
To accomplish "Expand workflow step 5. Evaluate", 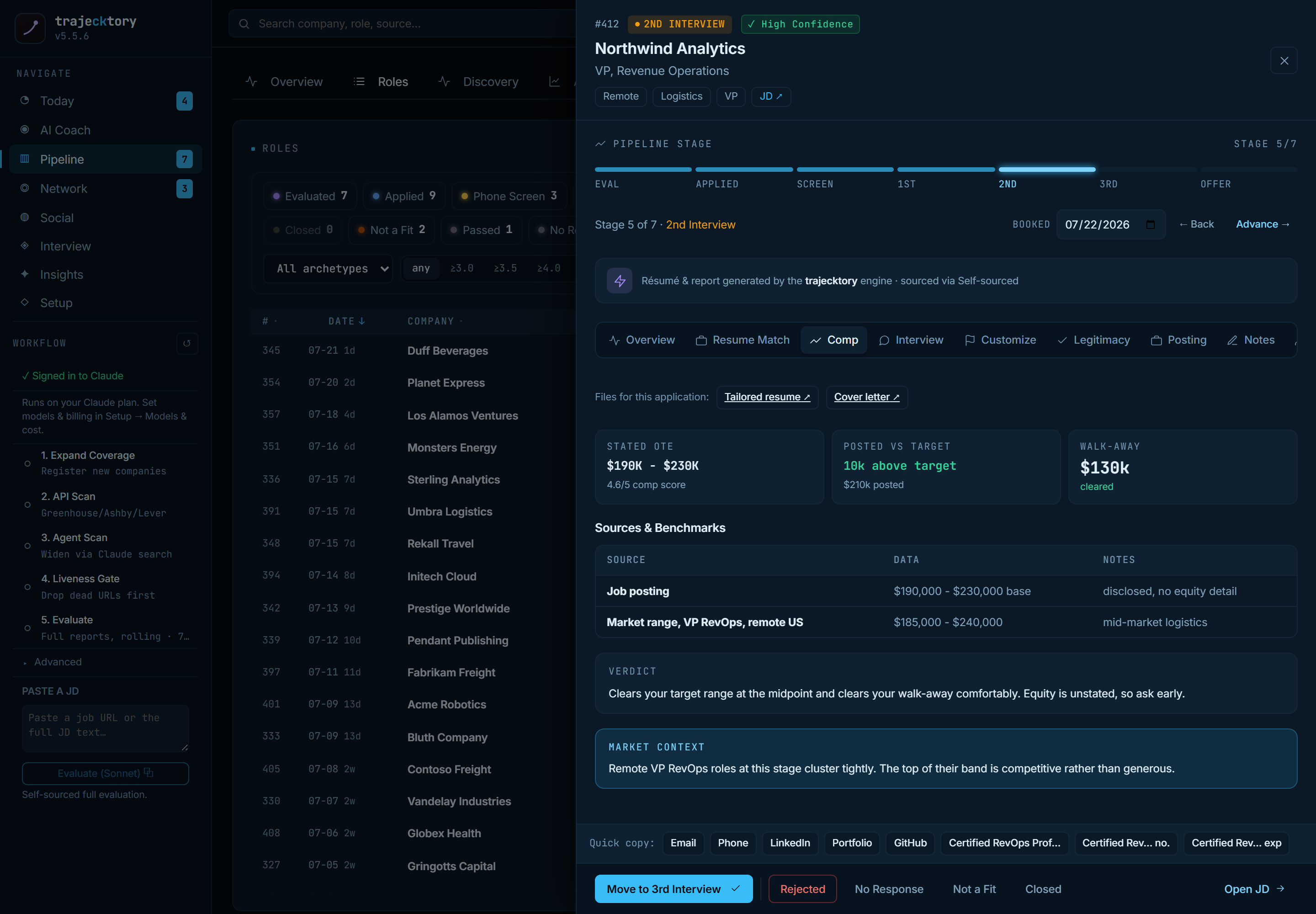I will 106,627.
